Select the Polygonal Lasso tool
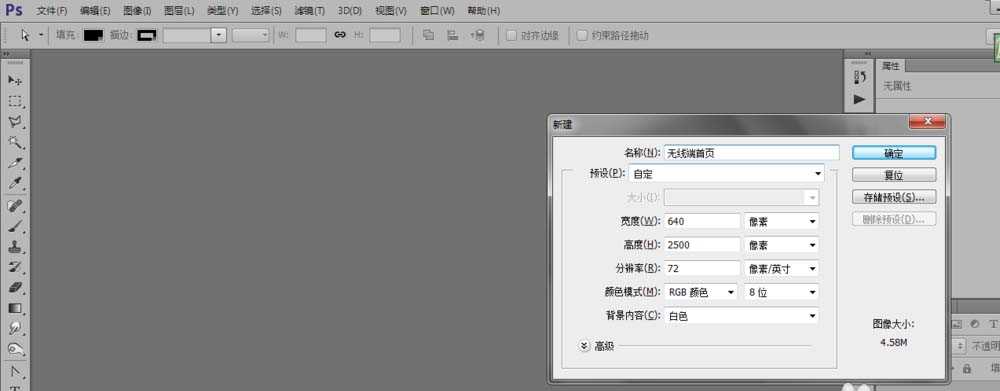1000x391 pixels. tap(15, 122)
